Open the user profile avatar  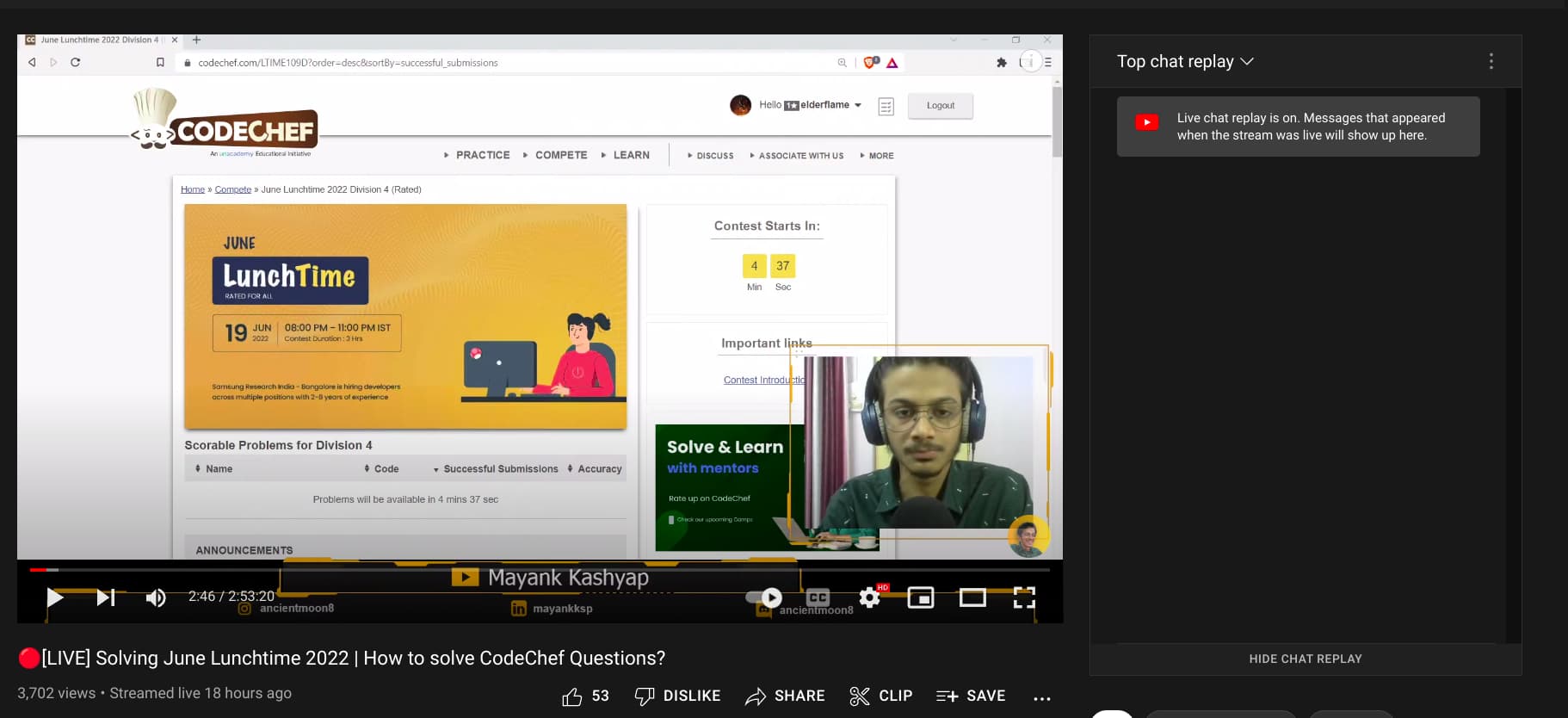740,105
